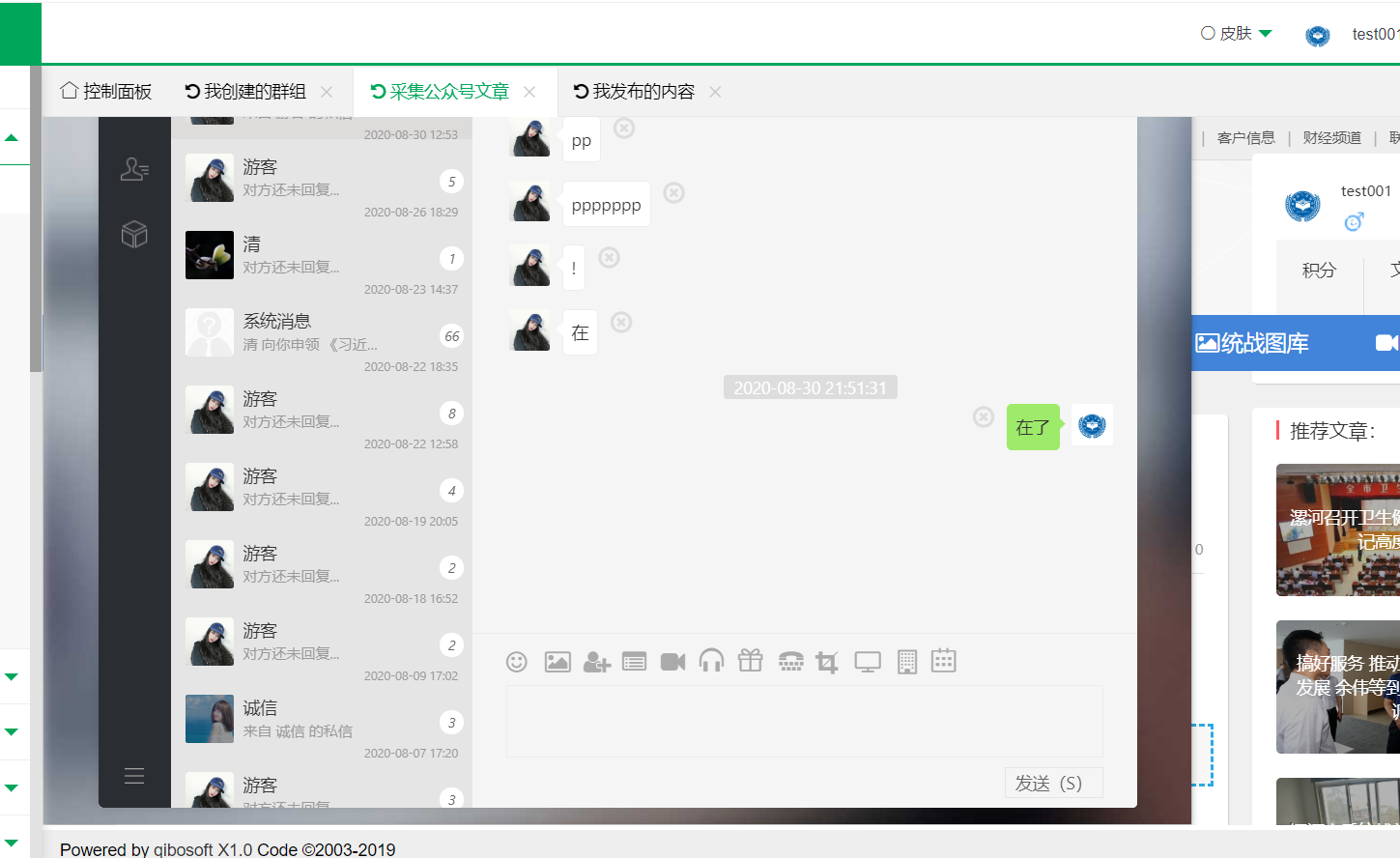This screenshot has width=1400, height=858.
Task: Click the headphones audio icon
Action: [711, 661]
